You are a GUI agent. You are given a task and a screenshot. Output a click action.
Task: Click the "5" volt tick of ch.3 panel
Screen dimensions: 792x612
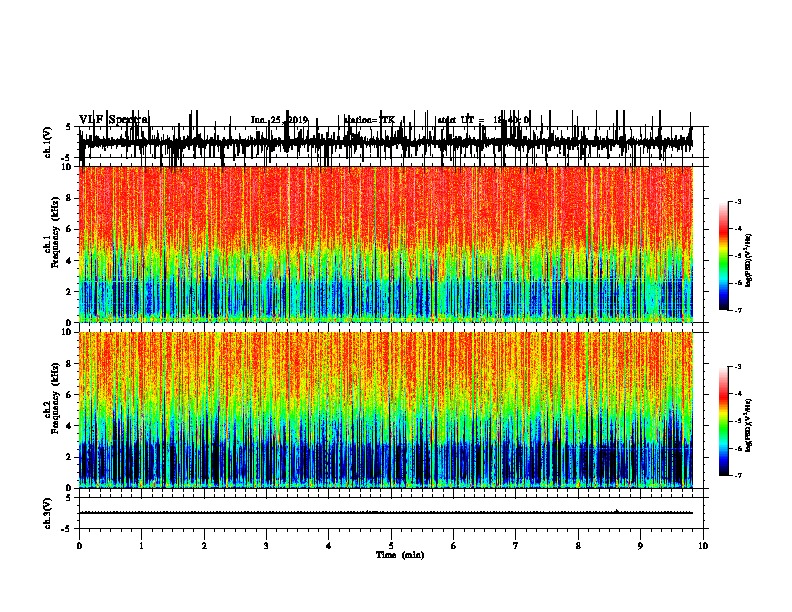(68, 498)
